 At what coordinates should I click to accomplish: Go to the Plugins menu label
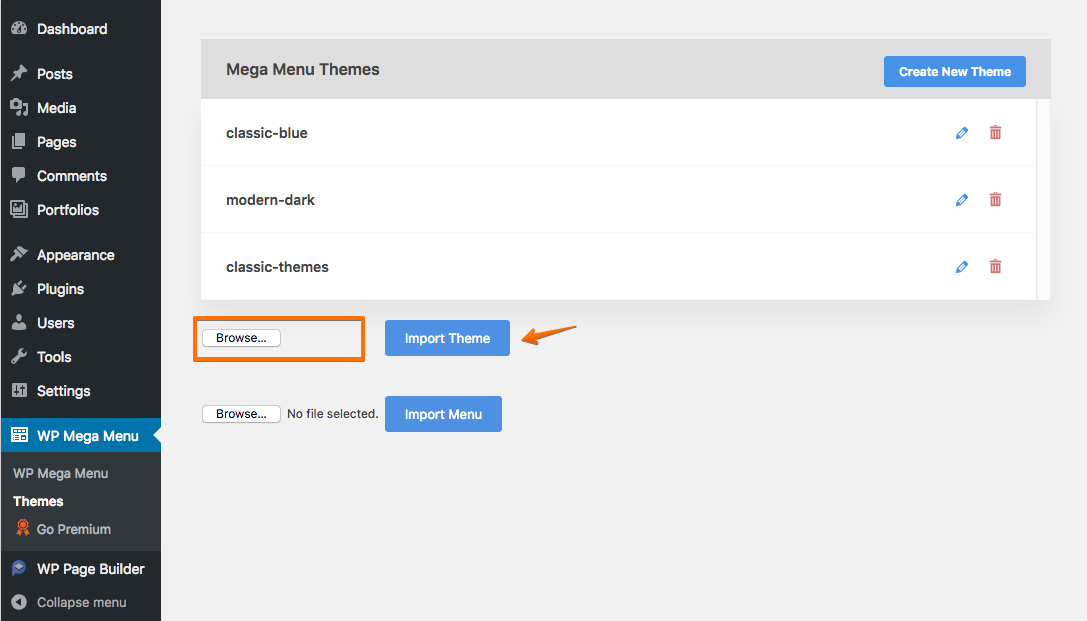pyautogui.click(x=60, y=289)
